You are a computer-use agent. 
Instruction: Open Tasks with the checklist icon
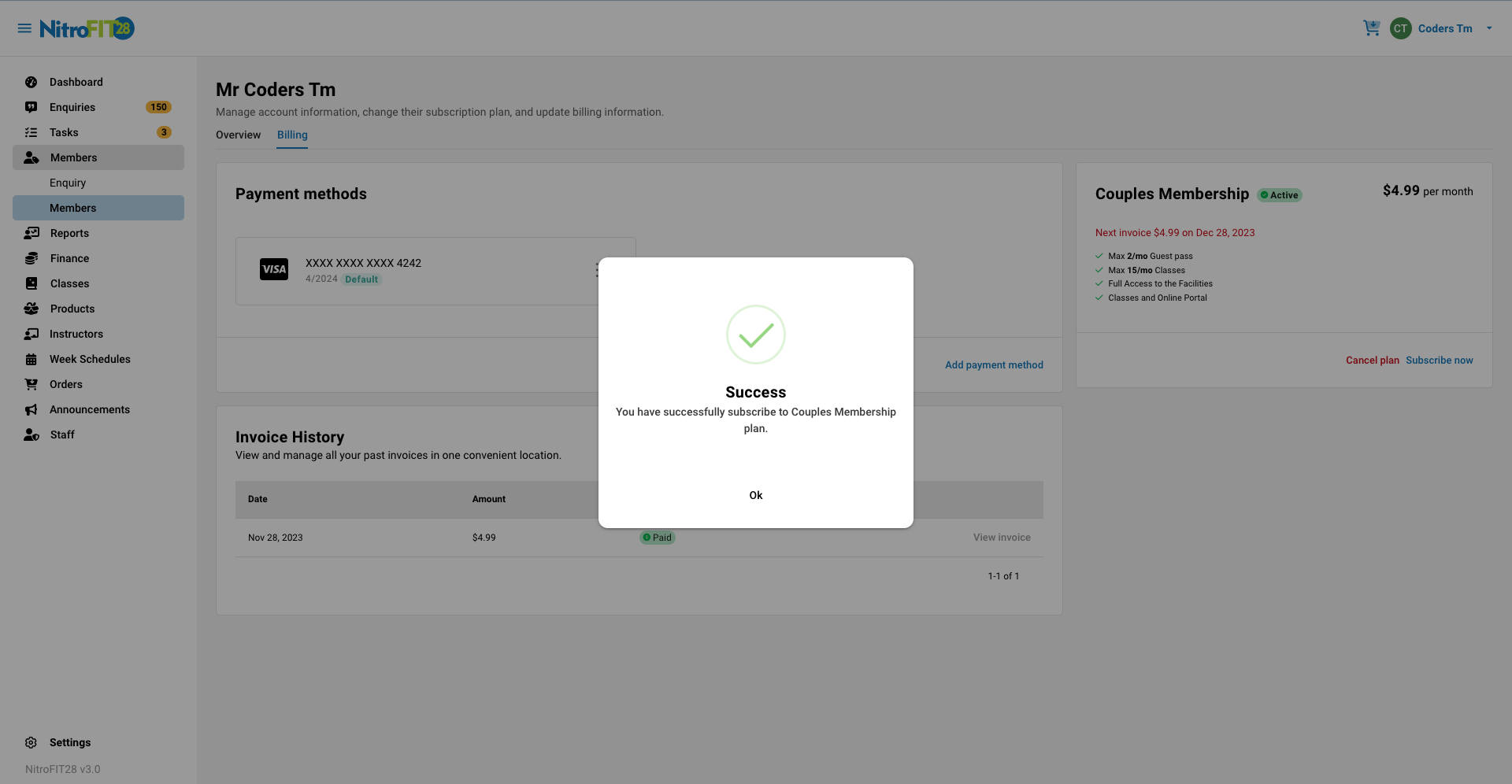[x=31, y=132]
